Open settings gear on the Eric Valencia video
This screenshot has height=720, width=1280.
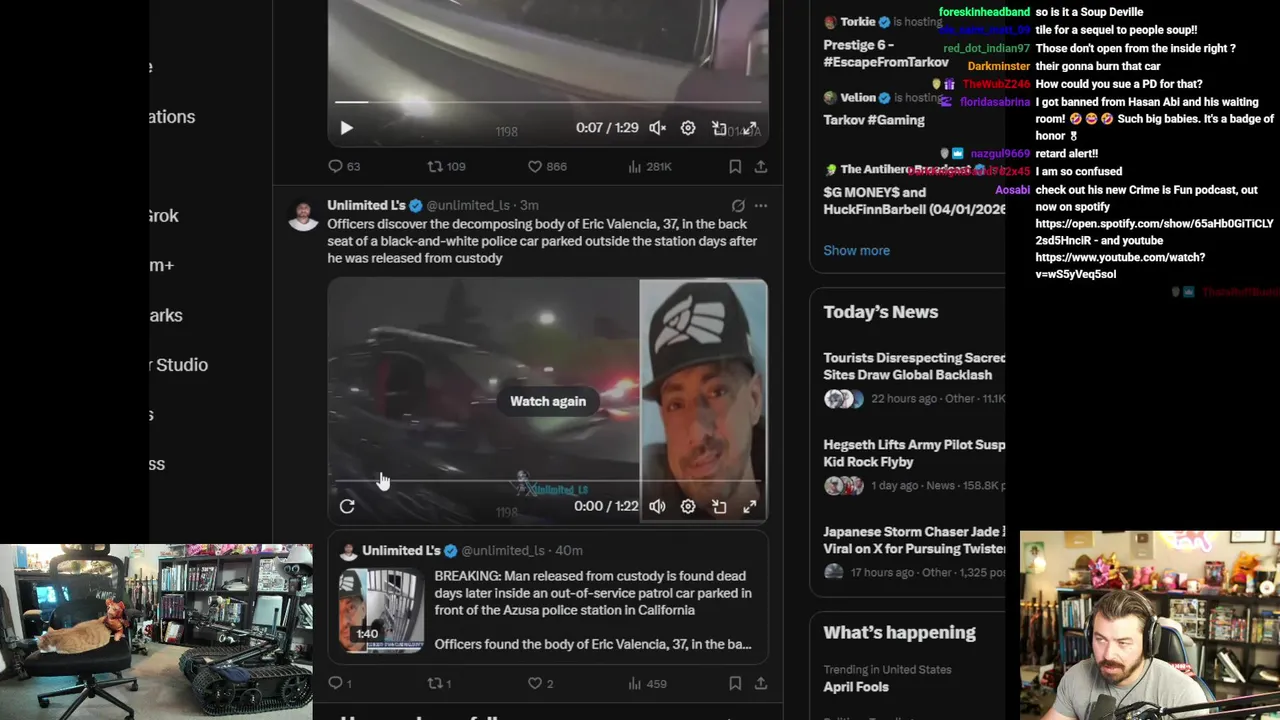(688, 506)
